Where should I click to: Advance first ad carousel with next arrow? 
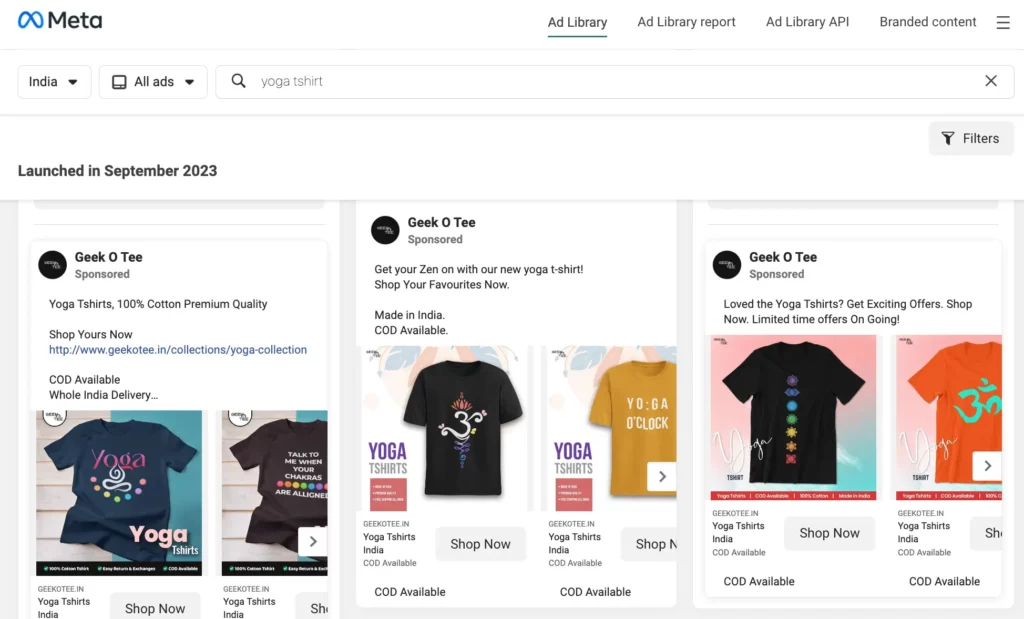(x=313, y=541)
